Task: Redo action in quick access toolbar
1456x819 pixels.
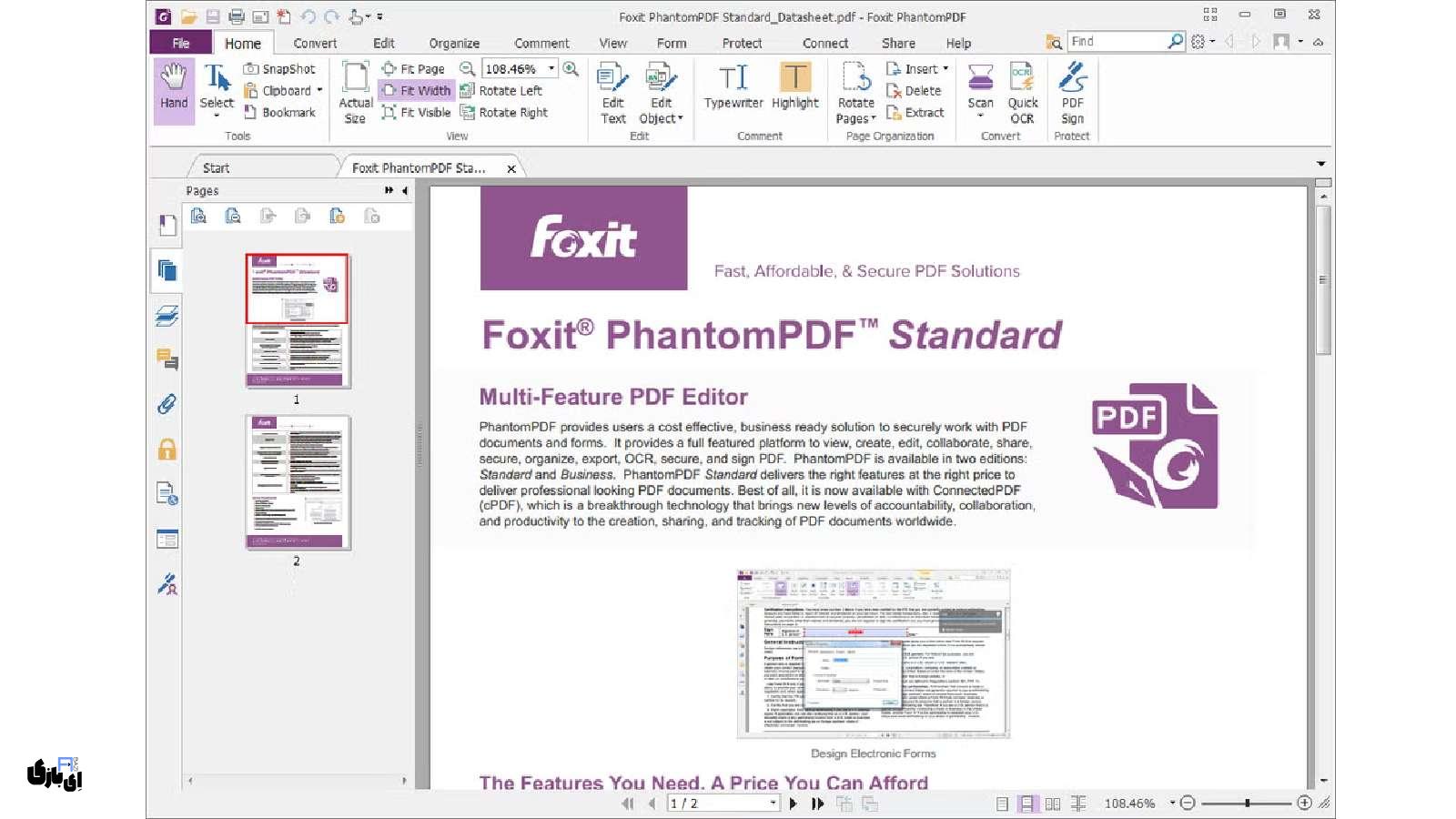Action: tap(331, 16)
